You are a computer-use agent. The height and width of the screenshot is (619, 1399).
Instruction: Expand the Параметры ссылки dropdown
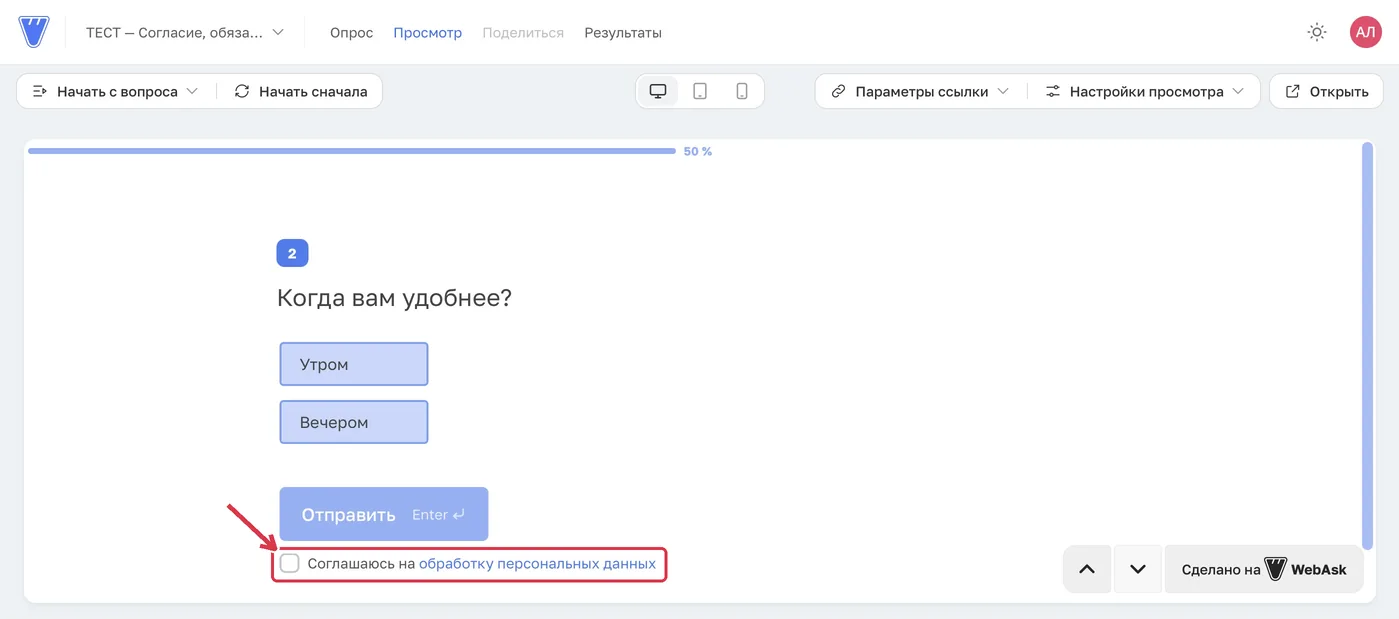point(920,91)
